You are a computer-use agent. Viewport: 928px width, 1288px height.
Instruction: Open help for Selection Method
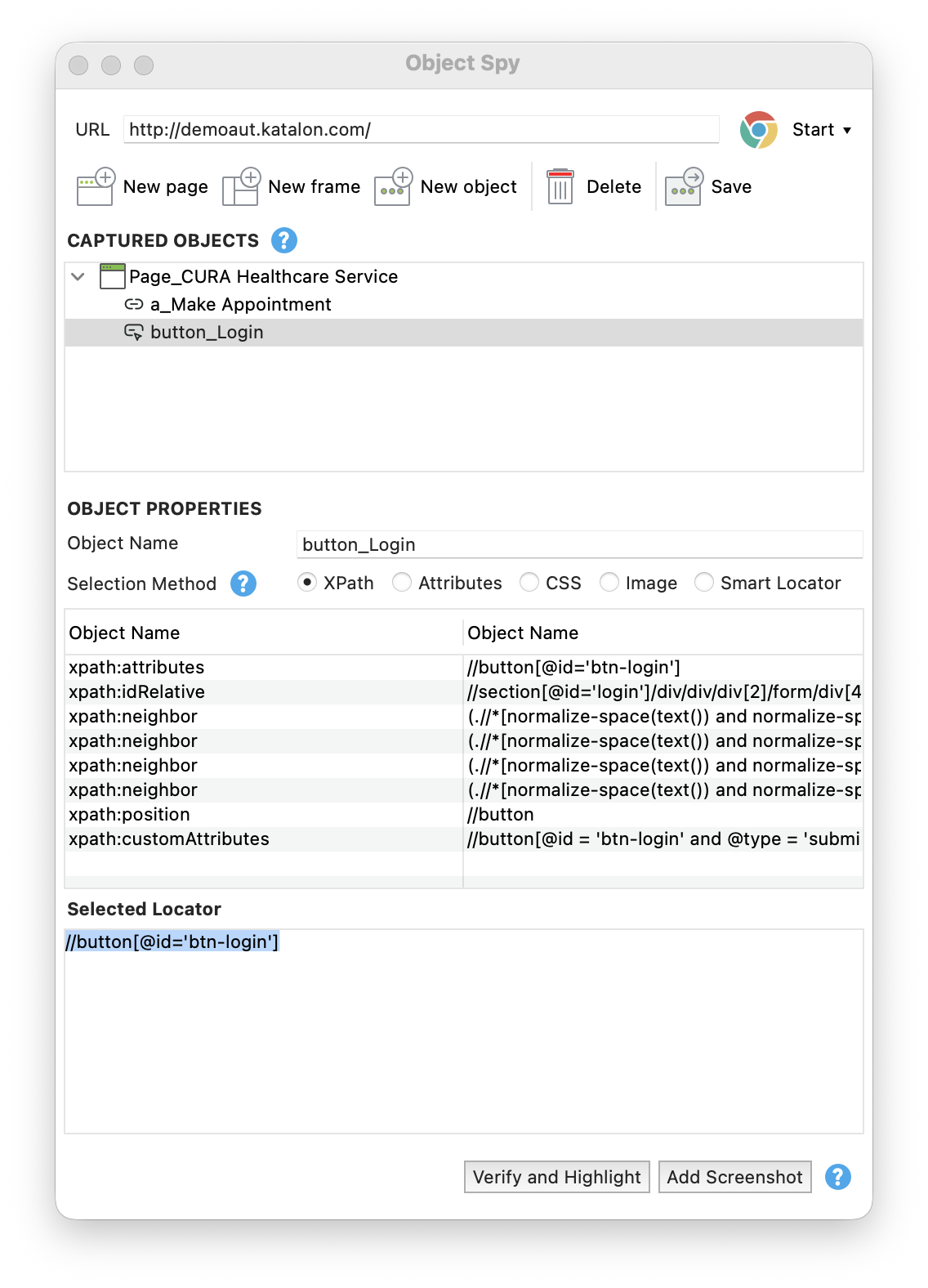point(243,584)
